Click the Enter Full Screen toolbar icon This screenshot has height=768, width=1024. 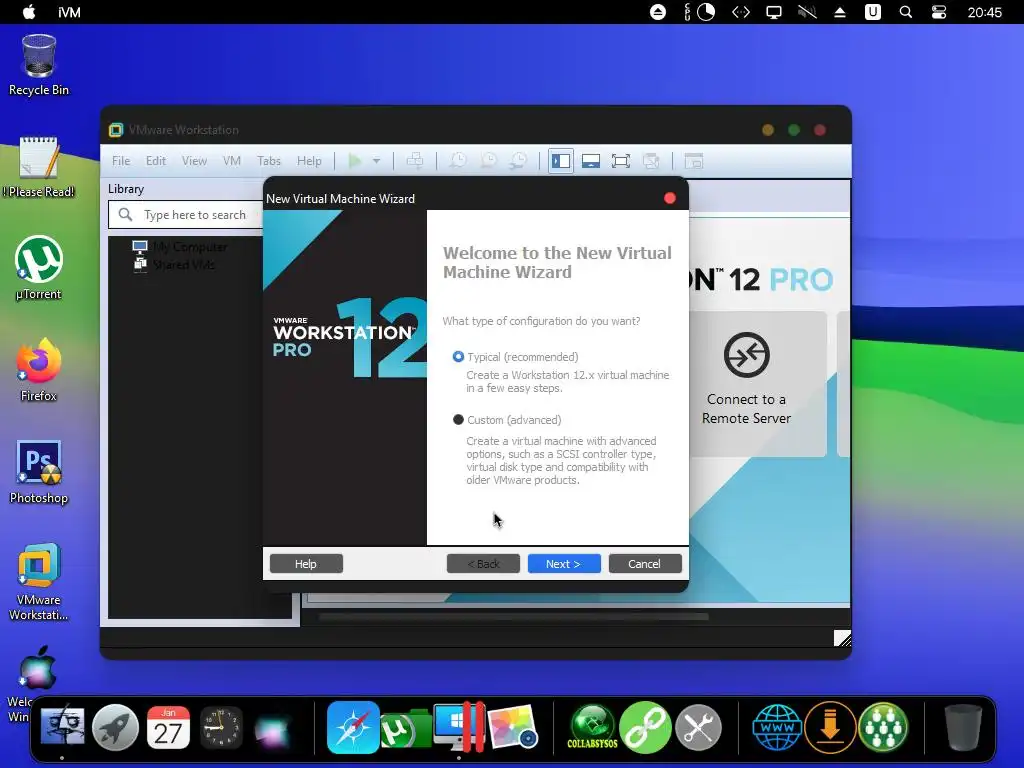coord(620,161)
